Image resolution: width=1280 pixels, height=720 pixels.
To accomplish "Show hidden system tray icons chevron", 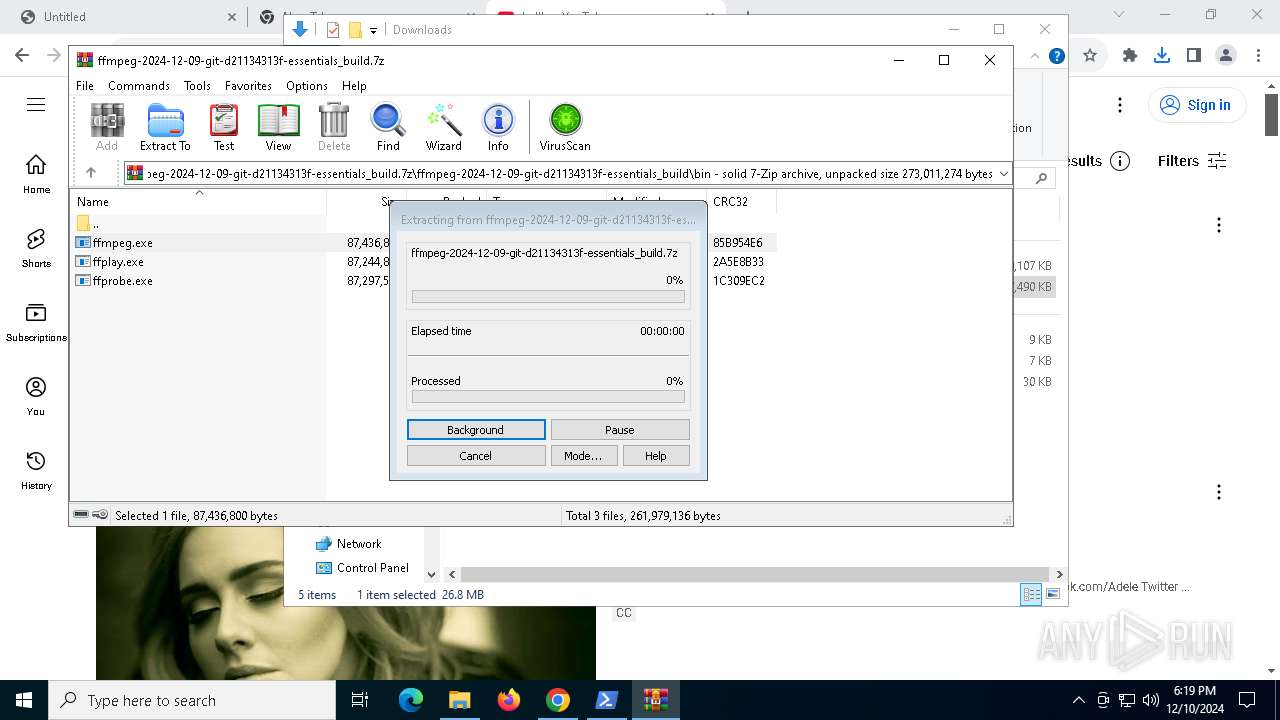I will (x=1078, y=700).
